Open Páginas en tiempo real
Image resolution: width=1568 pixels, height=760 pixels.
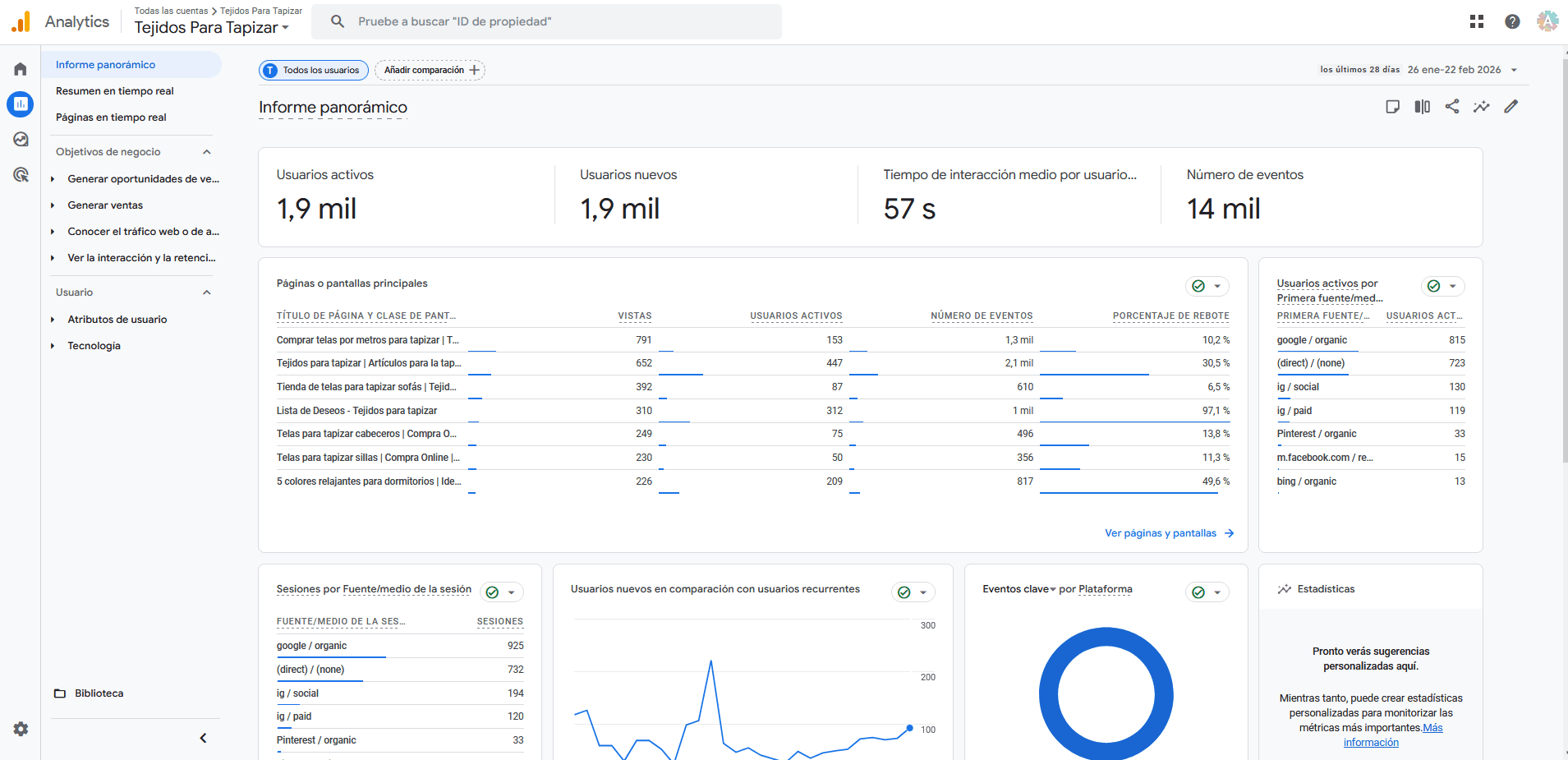(110, 117)
